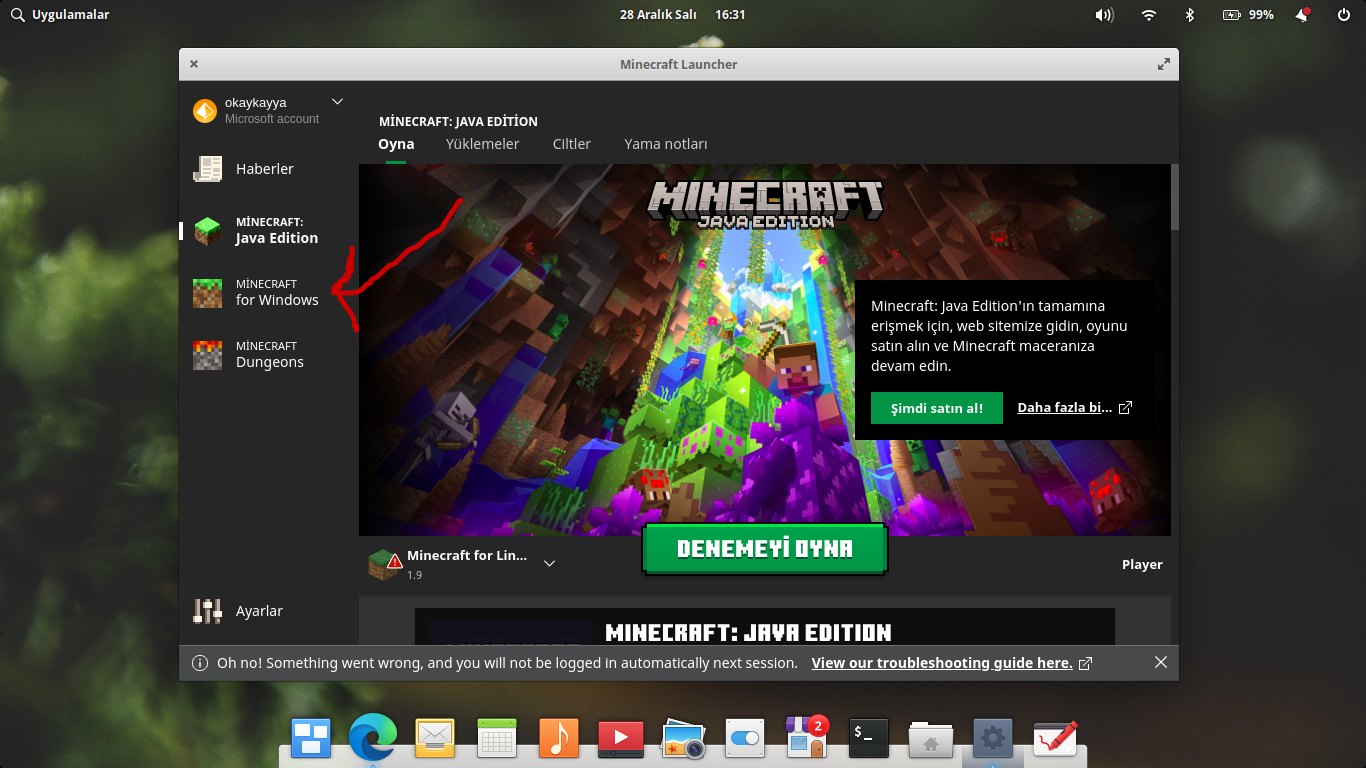Follow the Daha fazla bi... link

1075,408
